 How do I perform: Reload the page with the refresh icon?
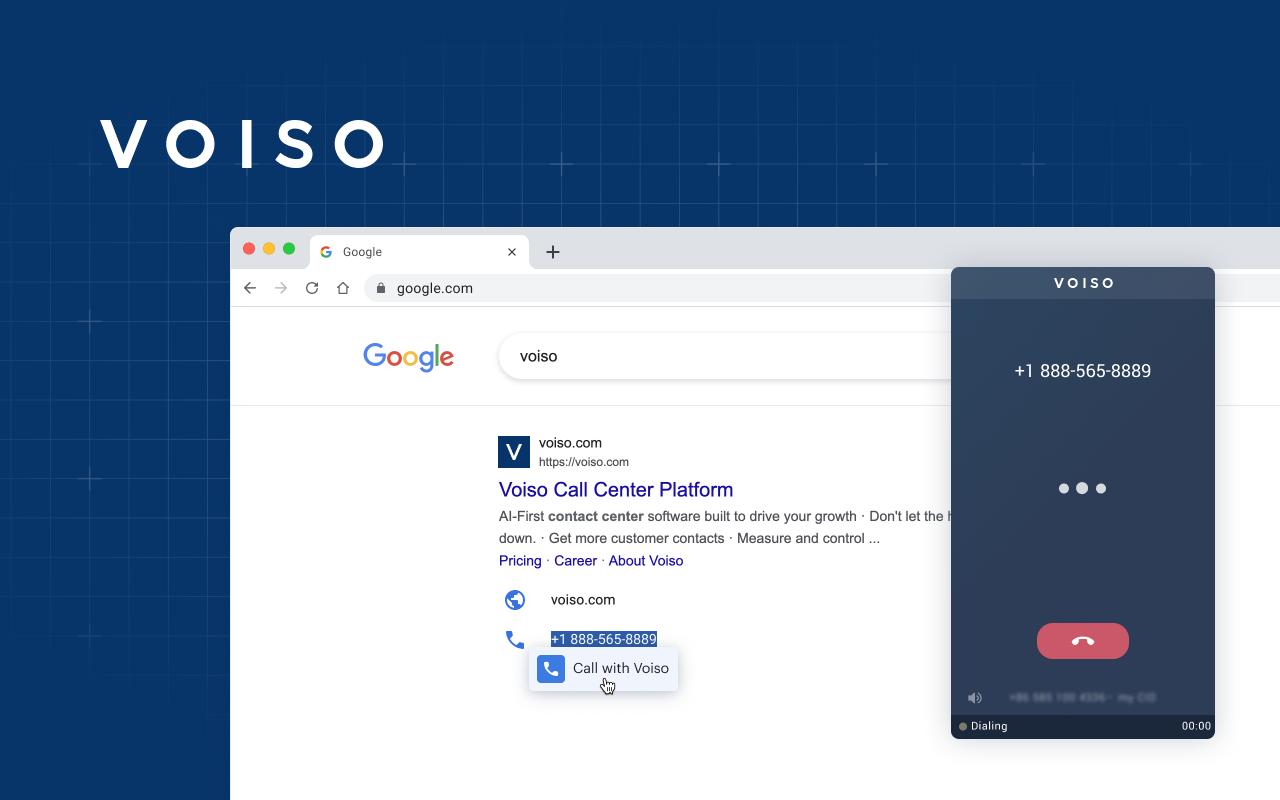tap(312, 288)
